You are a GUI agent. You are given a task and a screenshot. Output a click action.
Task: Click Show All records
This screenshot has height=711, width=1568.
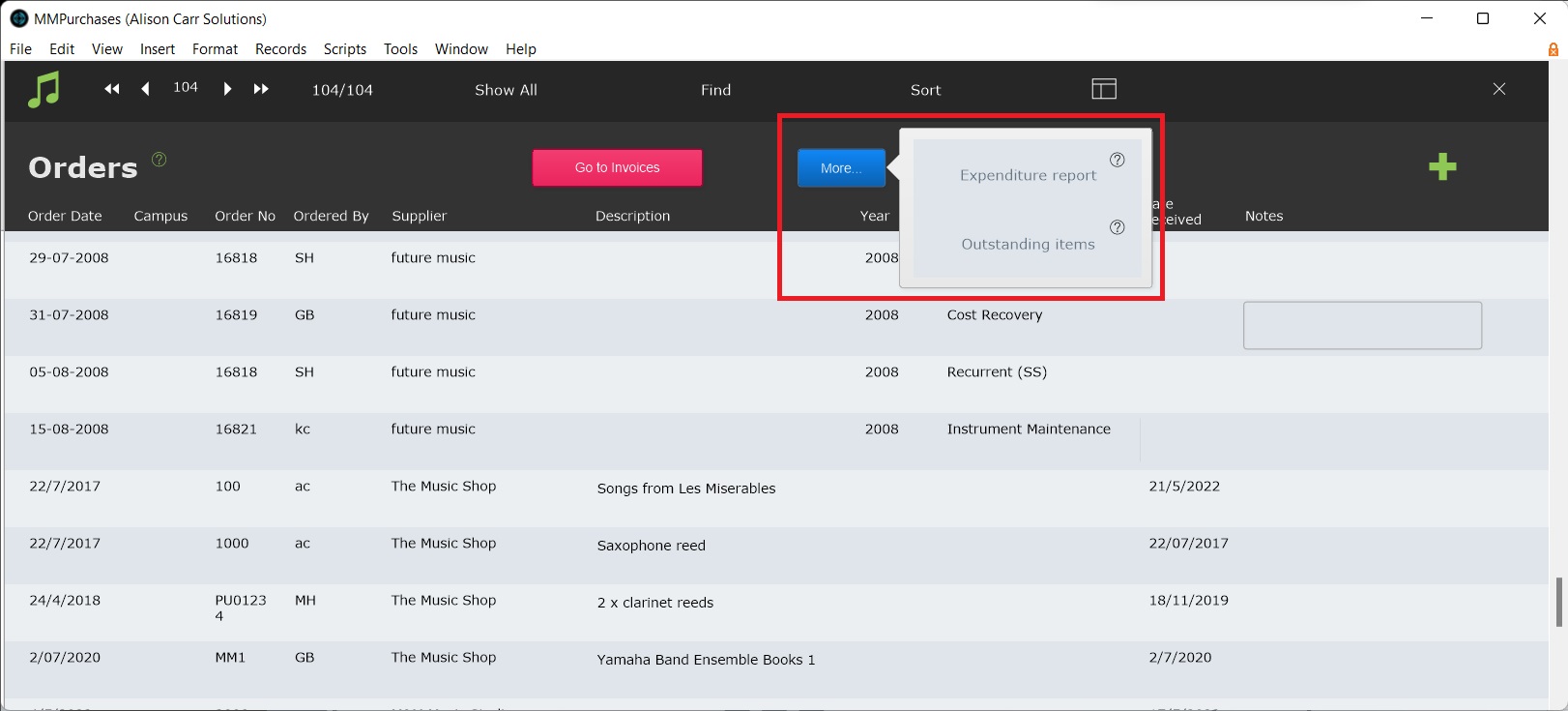pos(506,90)
